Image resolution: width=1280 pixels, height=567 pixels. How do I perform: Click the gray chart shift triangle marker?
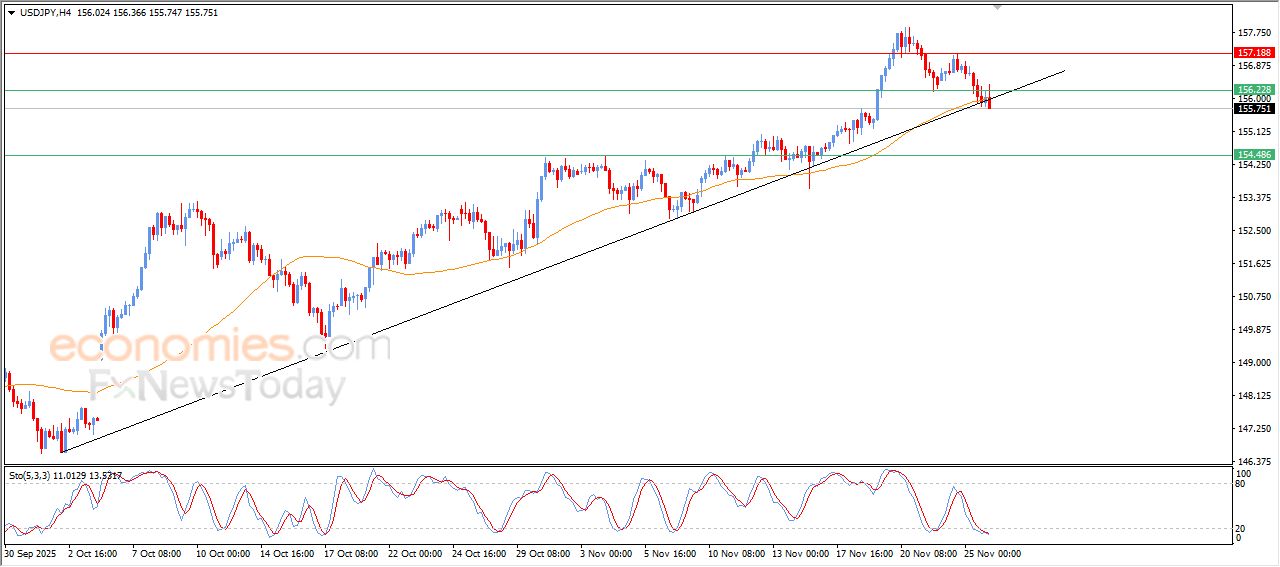click(x=996, y=7)
